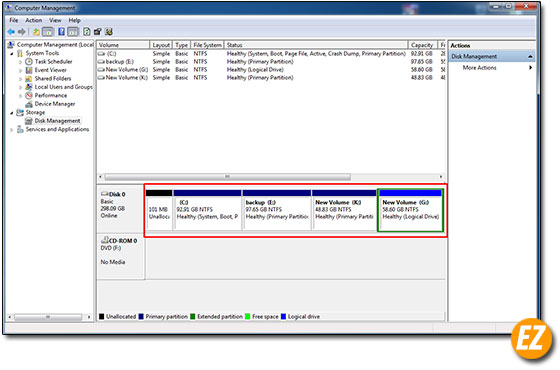Expand the Local Users and Groups node

[x=20, y=87]
